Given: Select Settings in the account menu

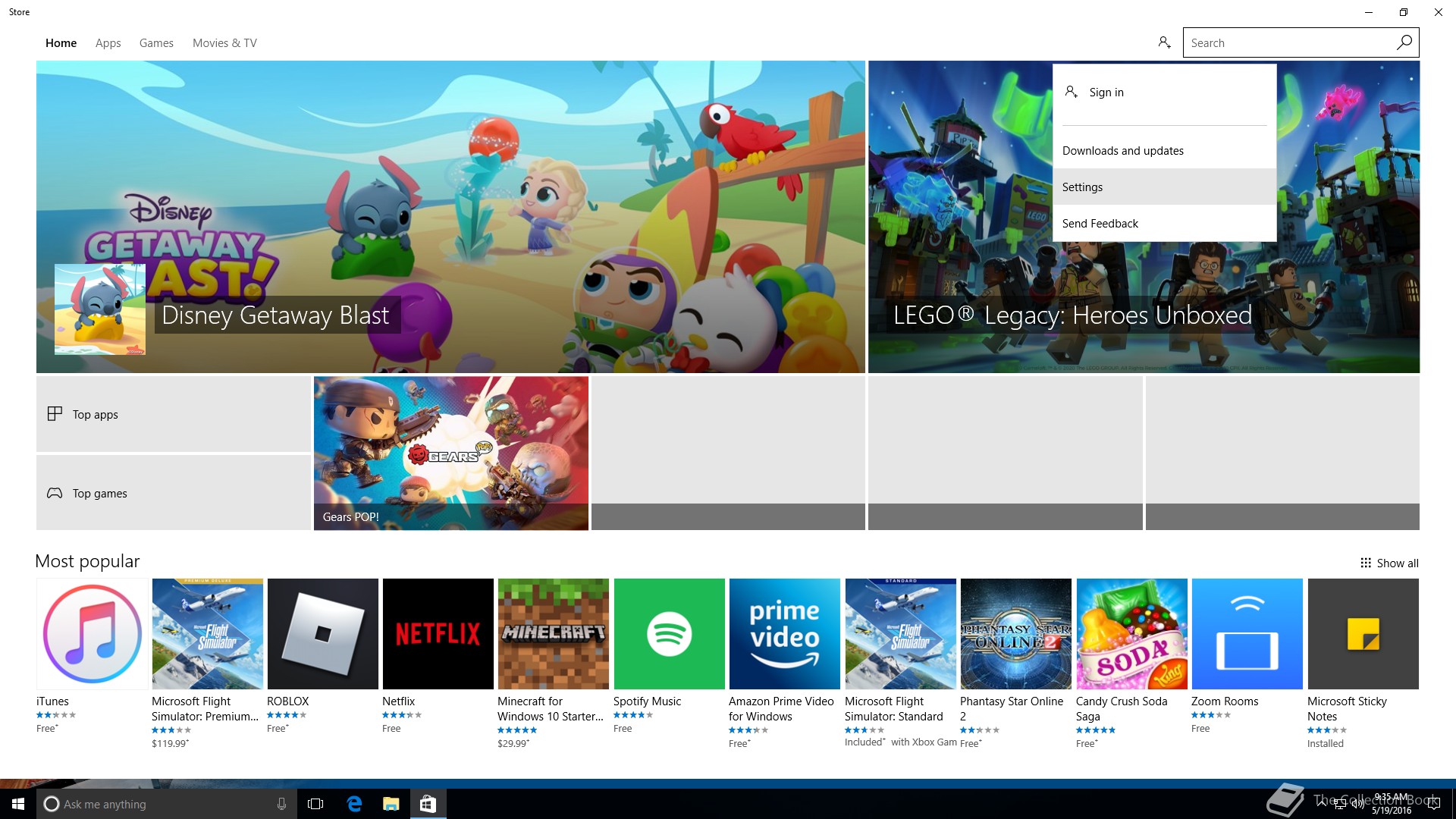Looking at the screenshot, I should point(1164,187).
